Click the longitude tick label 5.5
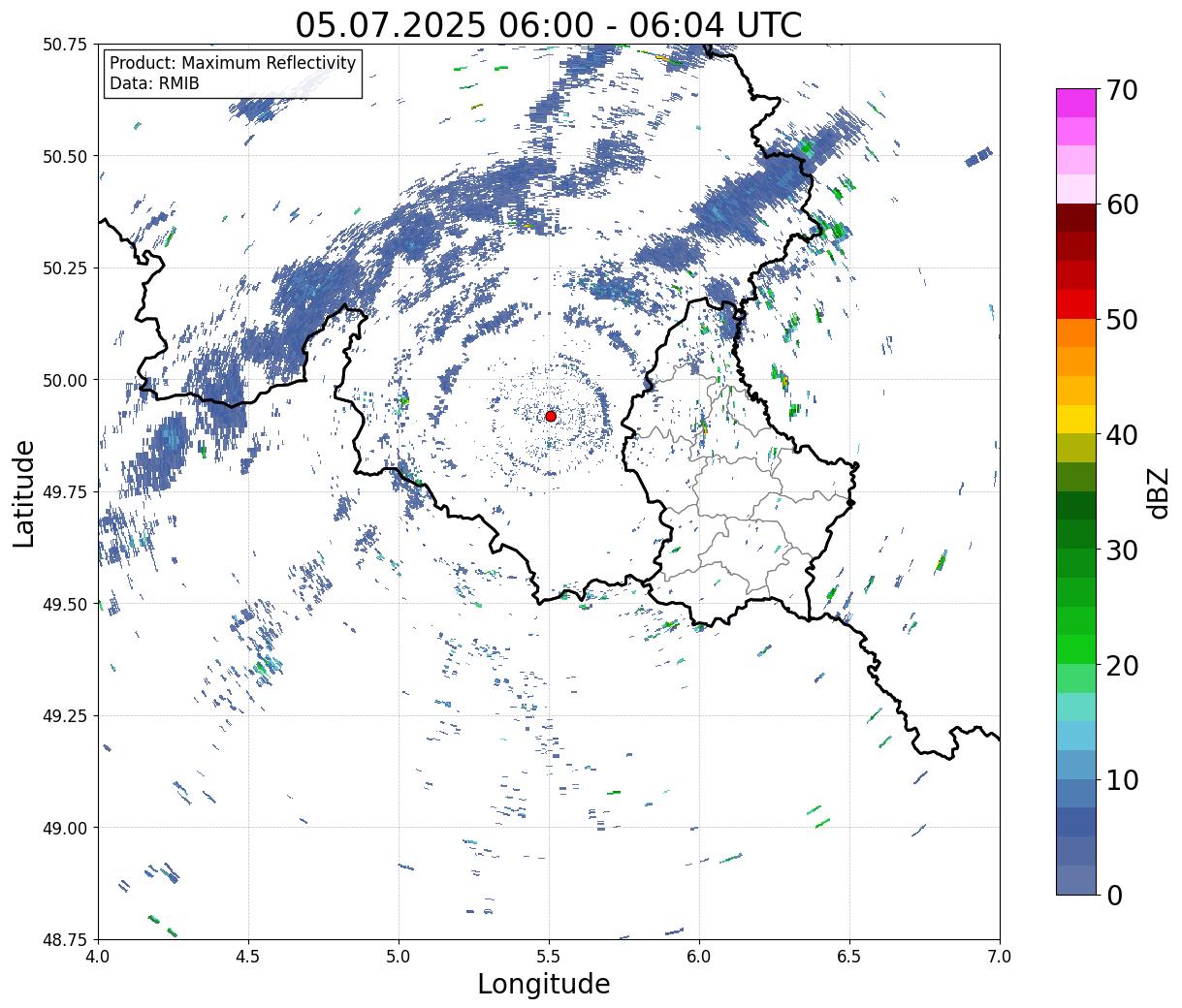Image resolution: width=1182 pixels, height=1008 pixels. (549, 956)
